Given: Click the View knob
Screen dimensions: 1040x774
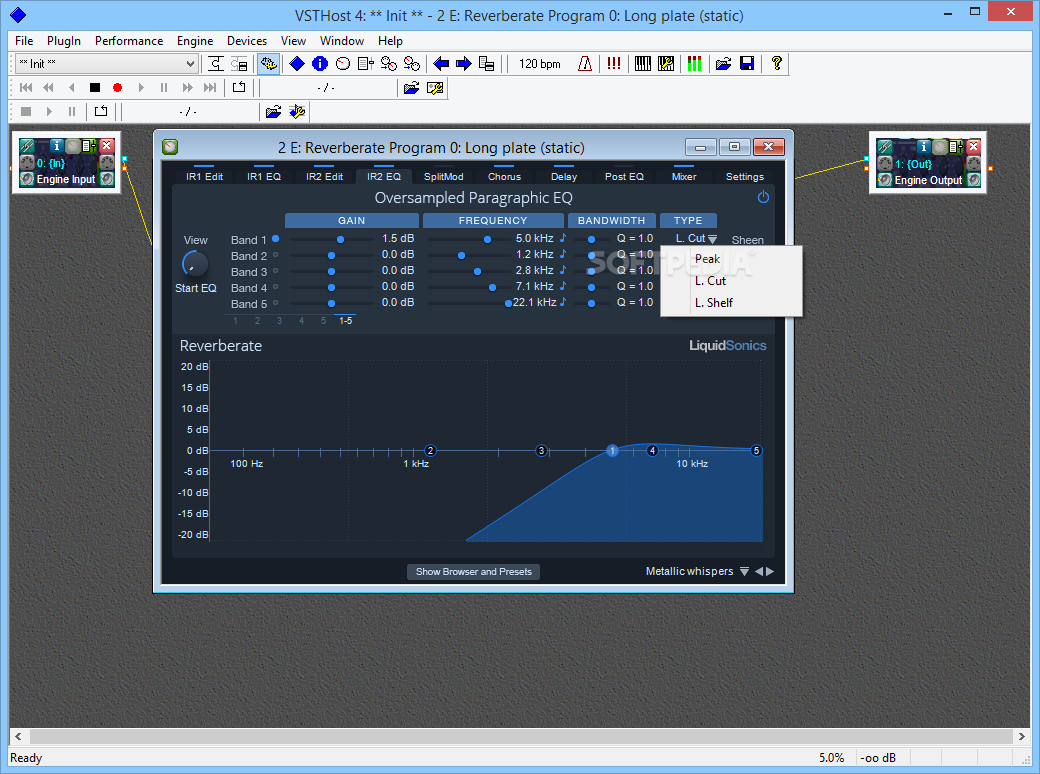Looking at the screenshot, I should coord(194,264).
